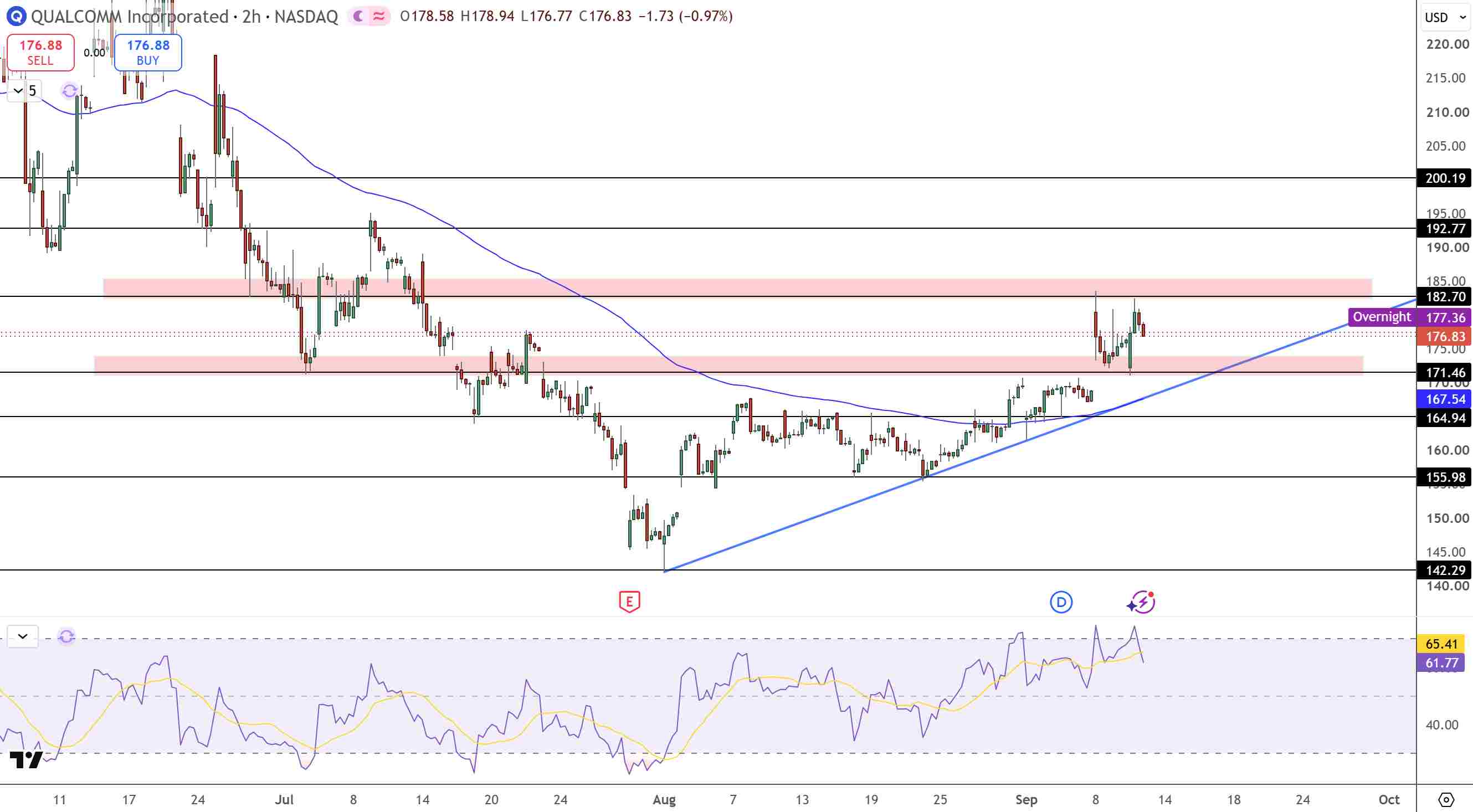Select the lower pink support zone rectangle
This screenshot has width=1473, height=812.
(x=728, y=365)
